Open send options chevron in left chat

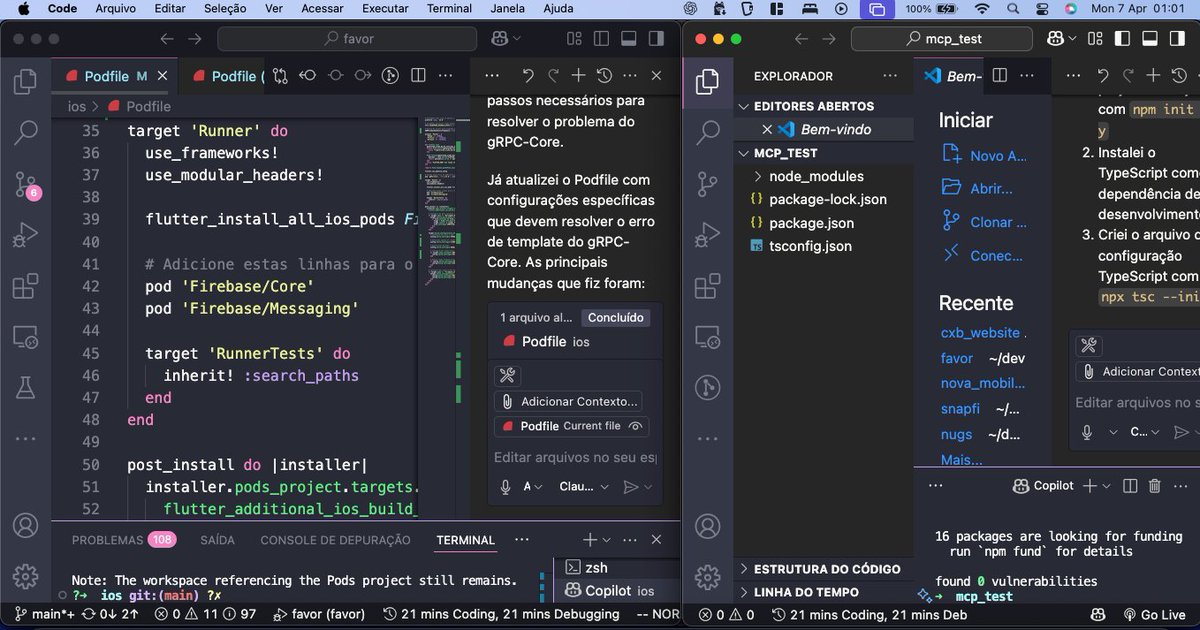click(648, 487)
